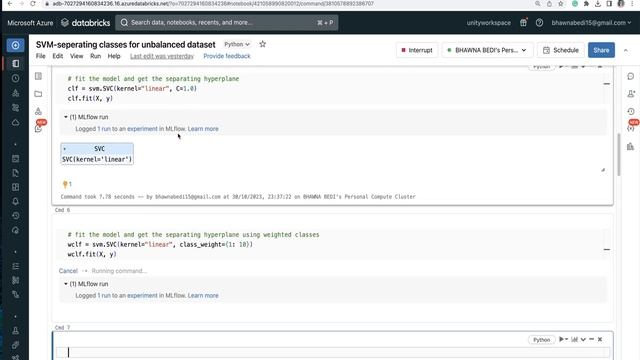Collapse the weighted classes cell with dash
Screen dimensions: 640x360
[x=607, y=249]
